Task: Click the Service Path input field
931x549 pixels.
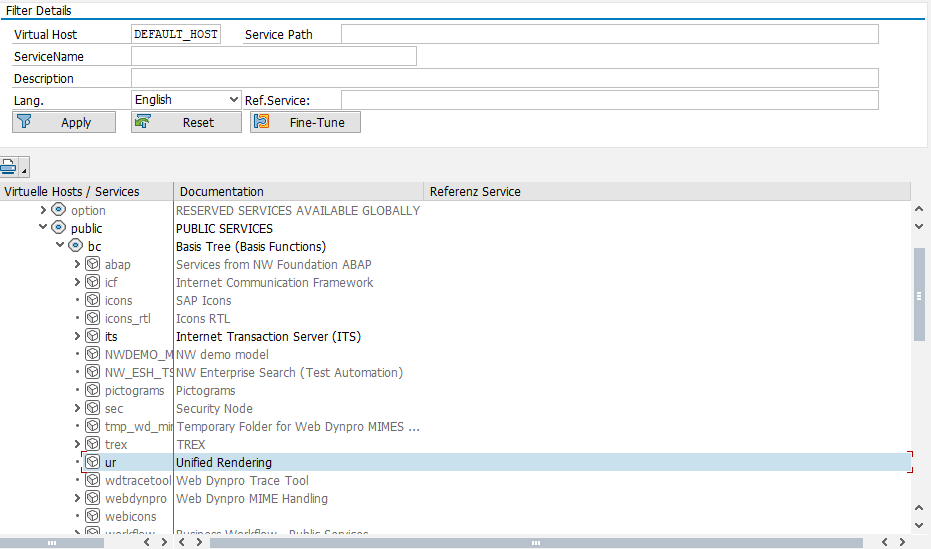Action: (x=610, y=34)
